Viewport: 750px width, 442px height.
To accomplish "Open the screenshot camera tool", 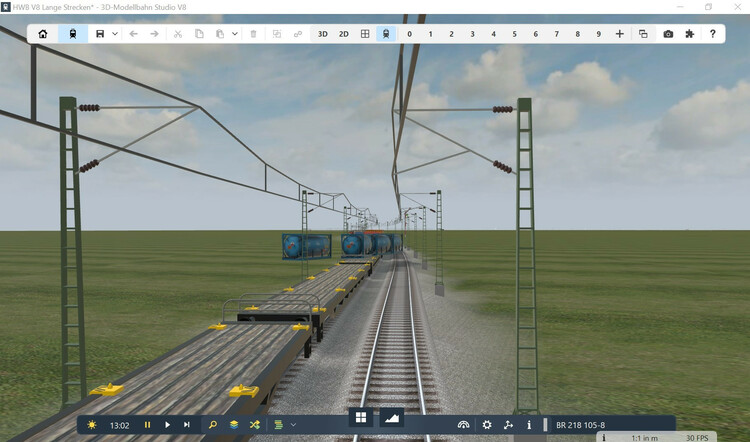I will click(668, 34).
